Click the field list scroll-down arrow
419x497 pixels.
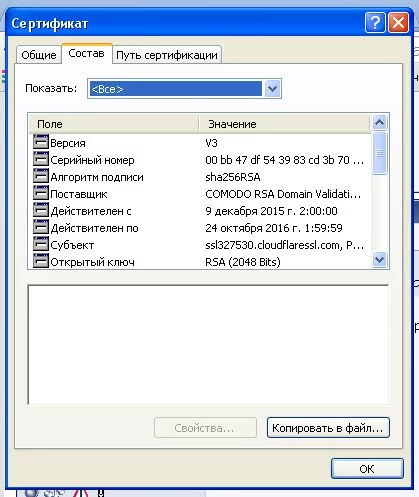380,259
